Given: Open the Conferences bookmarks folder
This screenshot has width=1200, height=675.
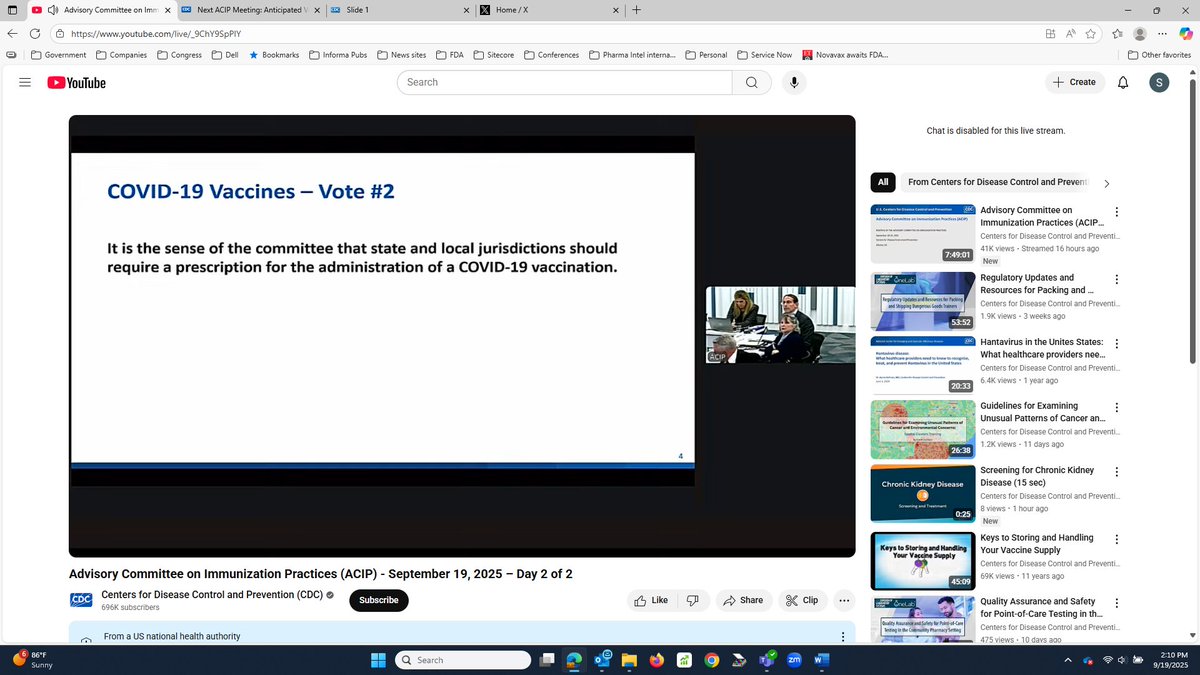Looking at the screenshot, I should (551, 55).
